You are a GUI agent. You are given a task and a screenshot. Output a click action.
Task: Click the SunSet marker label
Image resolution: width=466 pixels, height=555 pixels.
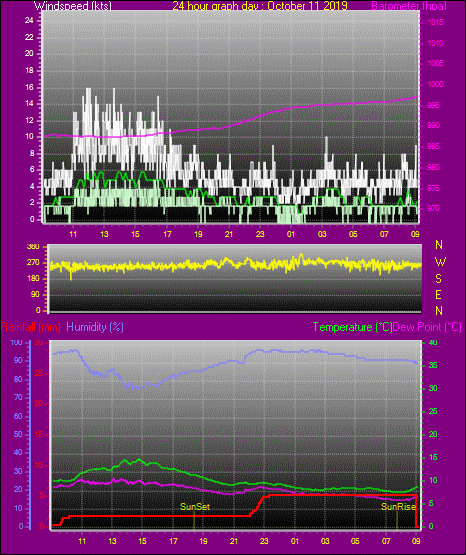[195, 507]
